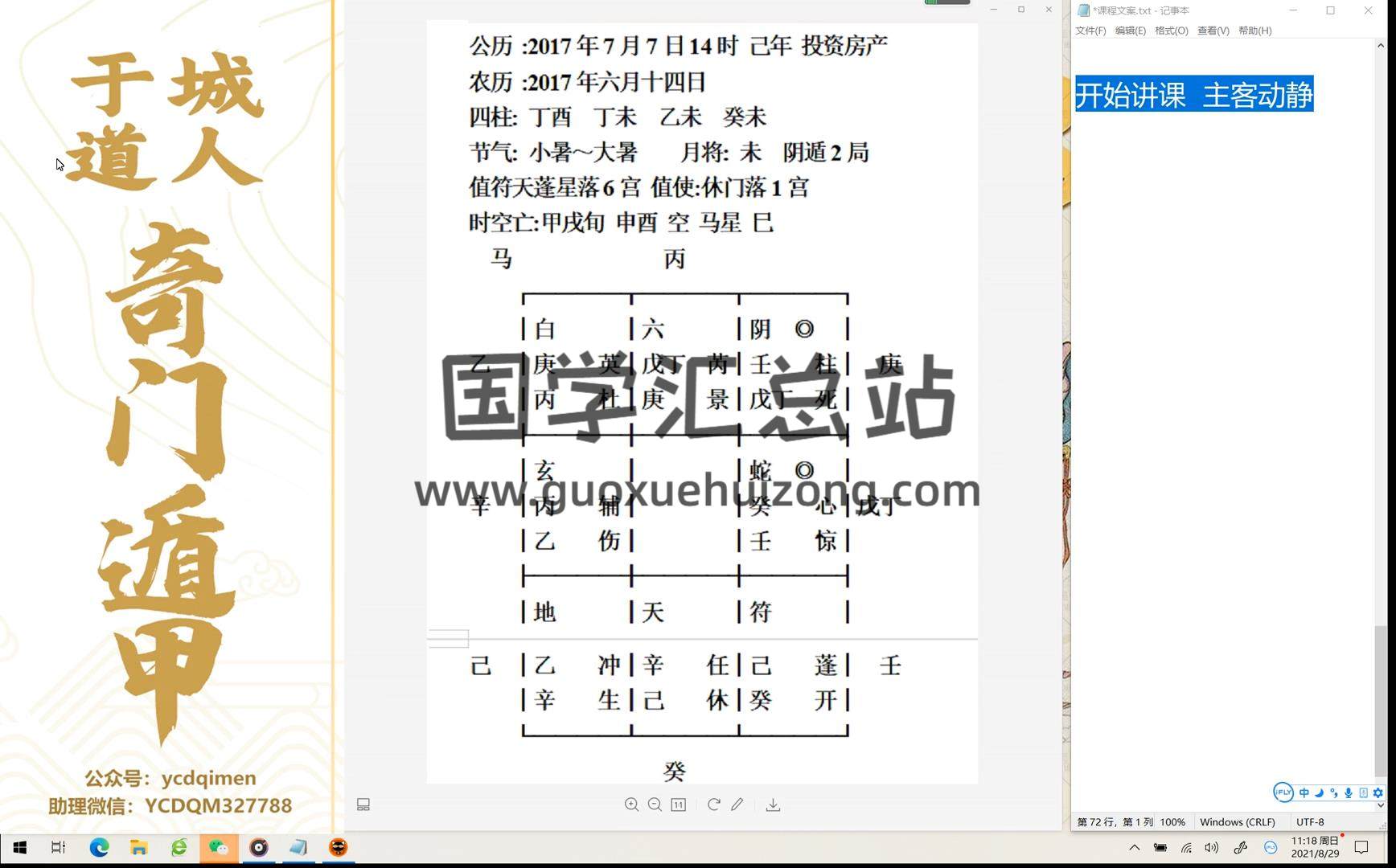1396x868 pixels.
Task: Zoom in the image in the viewer
Action: pos(631,805)
